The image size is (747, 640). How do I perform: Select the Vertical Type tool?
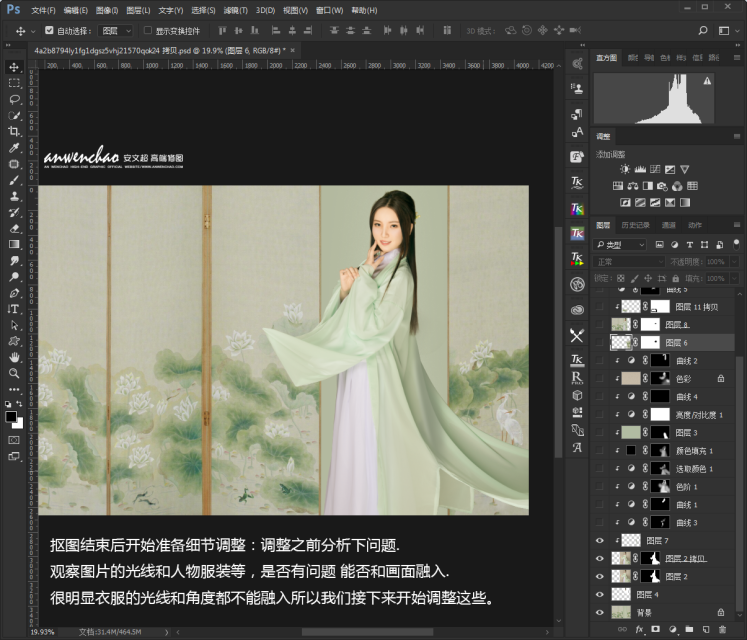point(14,309)
